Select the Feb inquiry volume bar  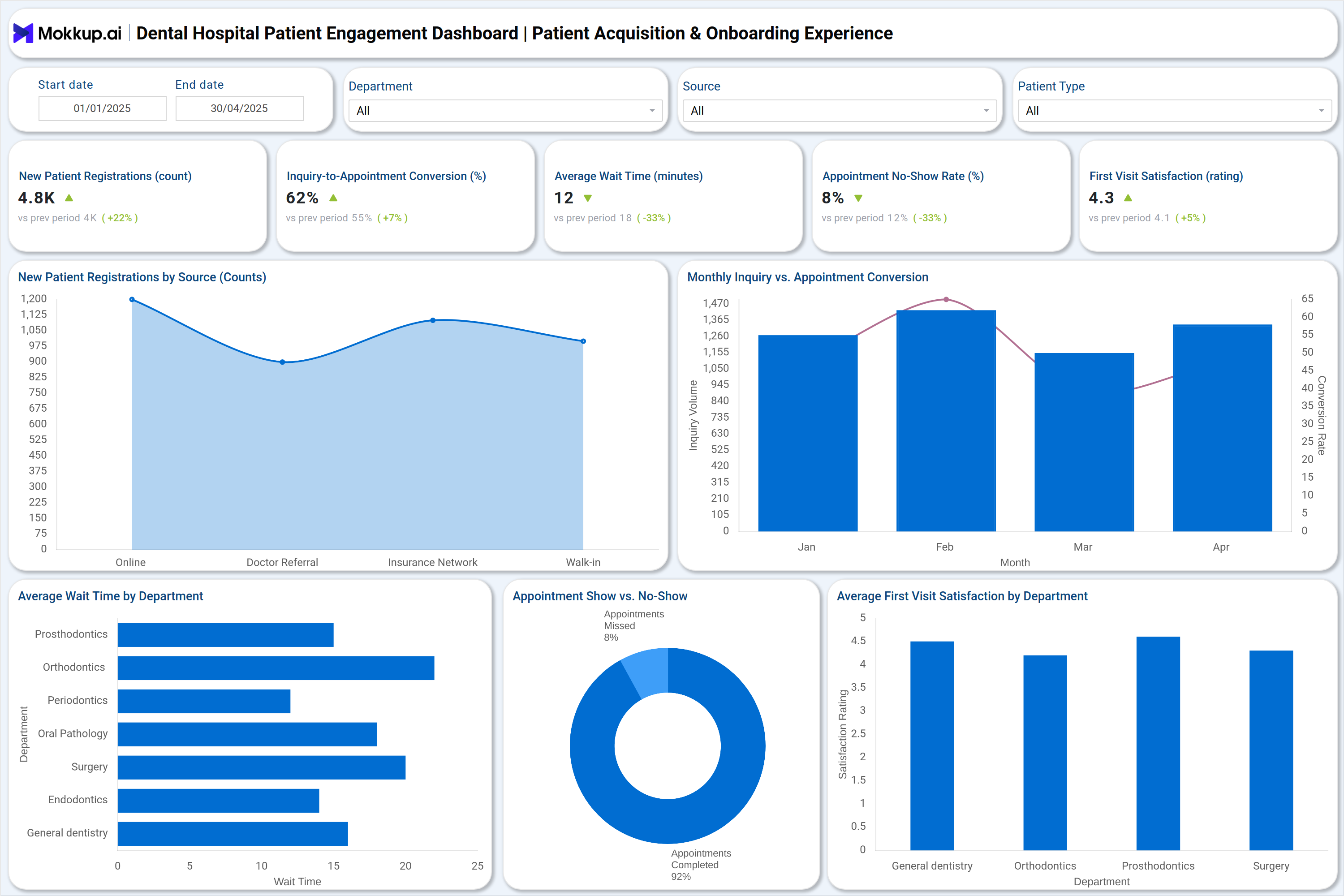tap(946, 421)
